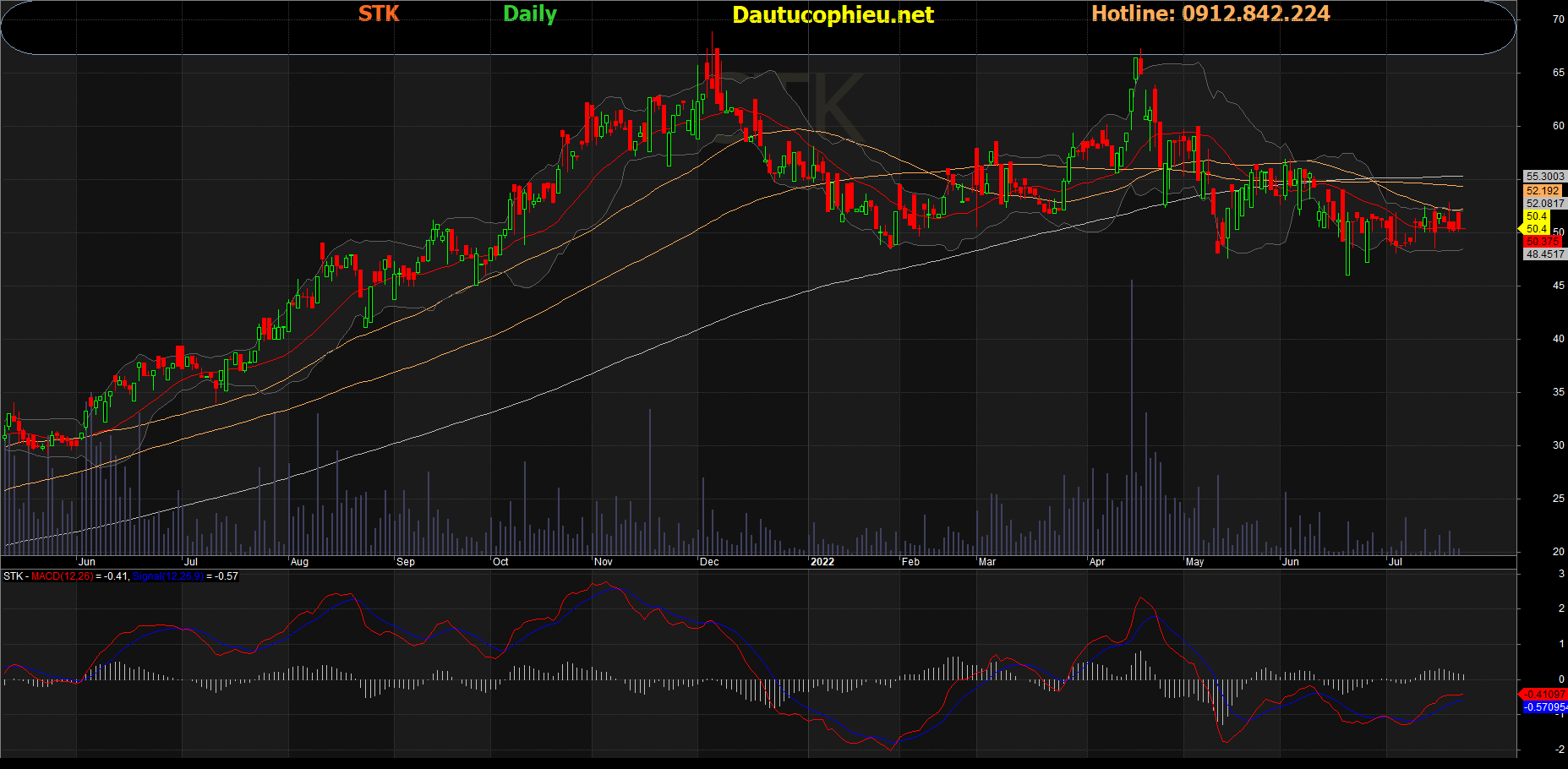Screen dimensions: 1568x769
Task: Click the 52.0817 price label
Action: pos(1544,204)
